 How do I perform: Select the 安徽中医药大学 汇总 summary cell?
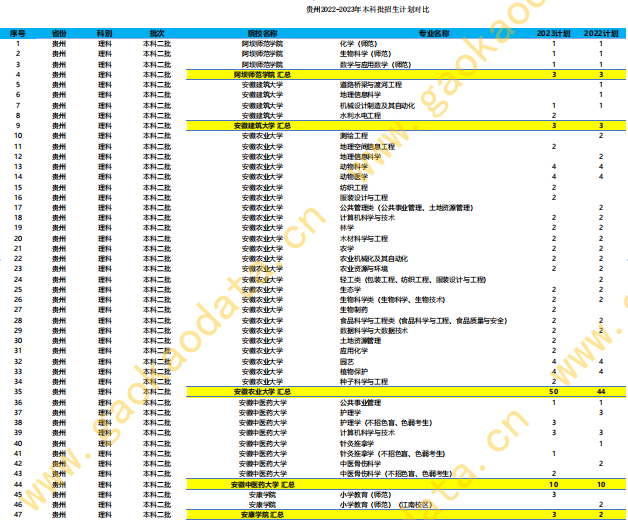click(x=263, y=484)
